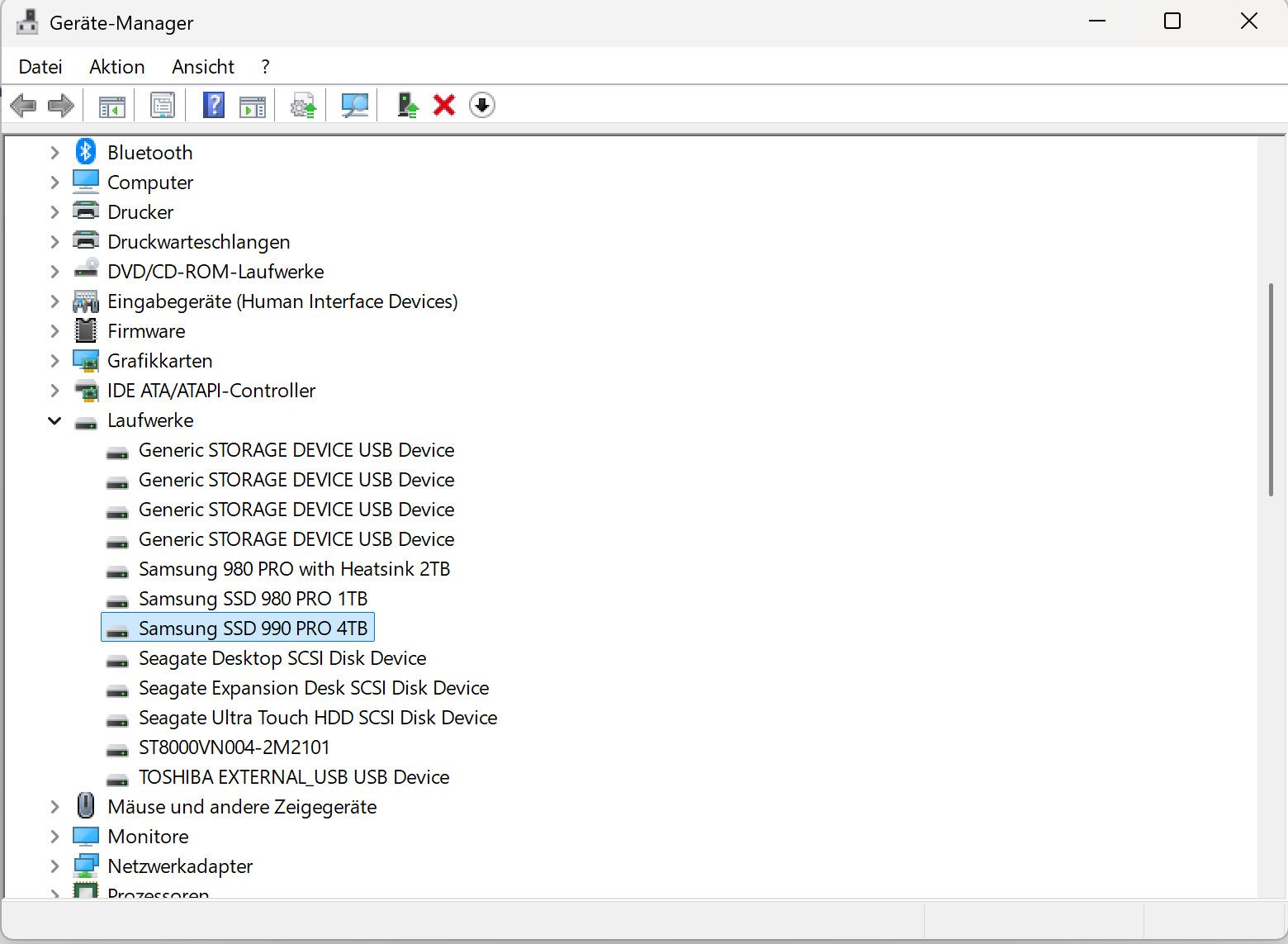
Task: Click the Firmware chip icon
Action: [x=86, y=330]
